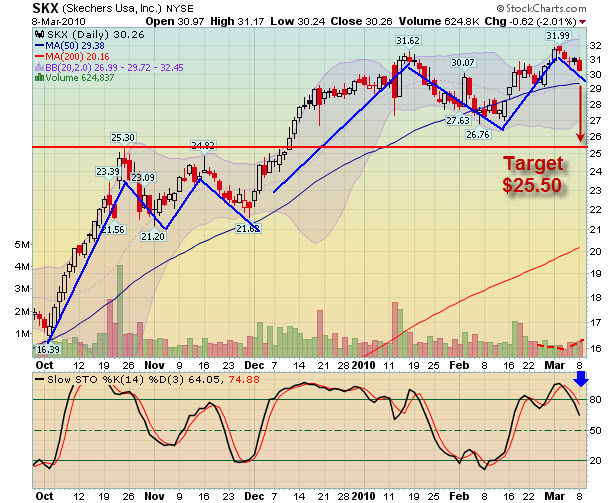Click the Target $25.50 text
The height and width of the screenshot is (503, 616).
(533, 174)
